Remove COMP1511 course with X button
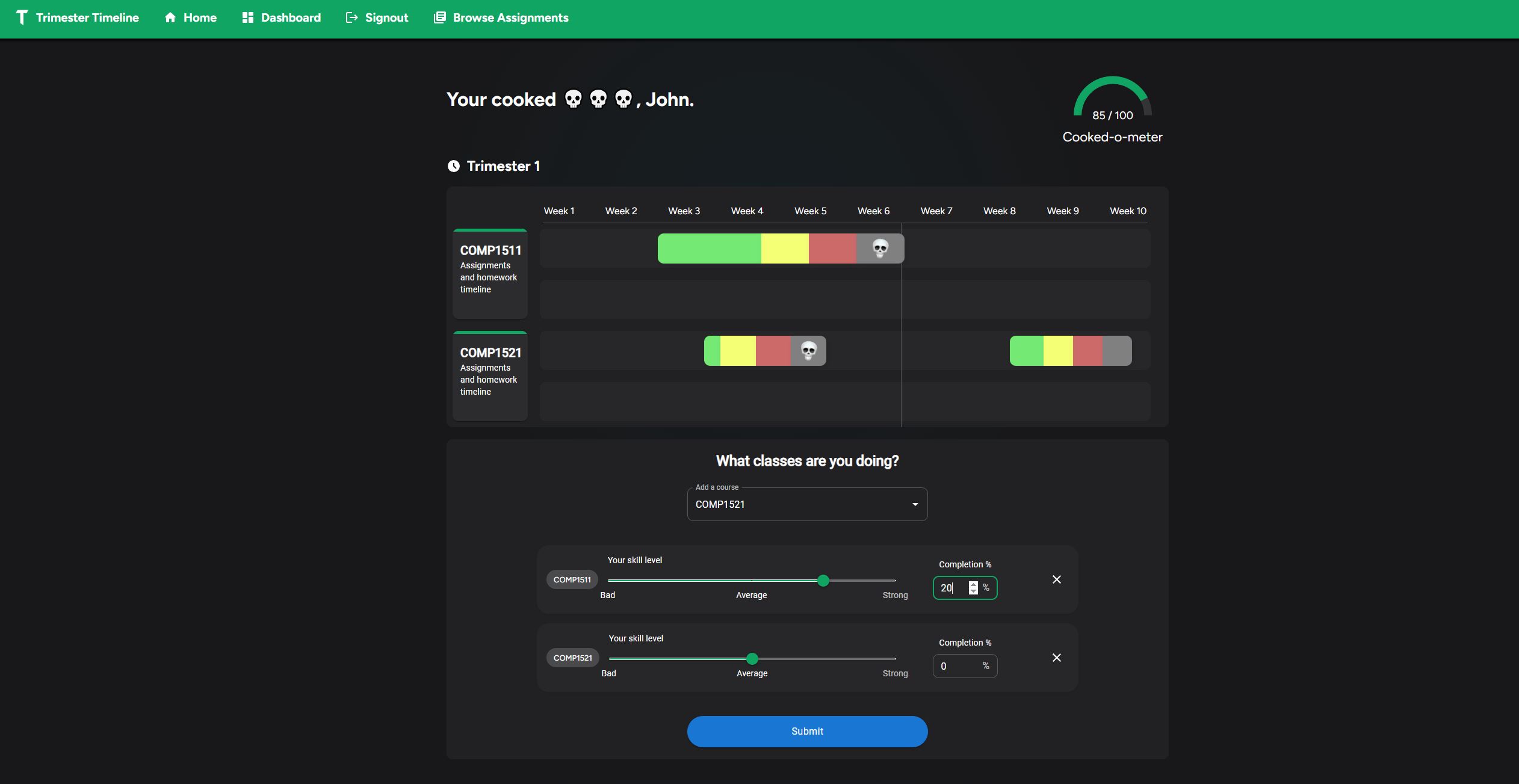 [1056, 579]
